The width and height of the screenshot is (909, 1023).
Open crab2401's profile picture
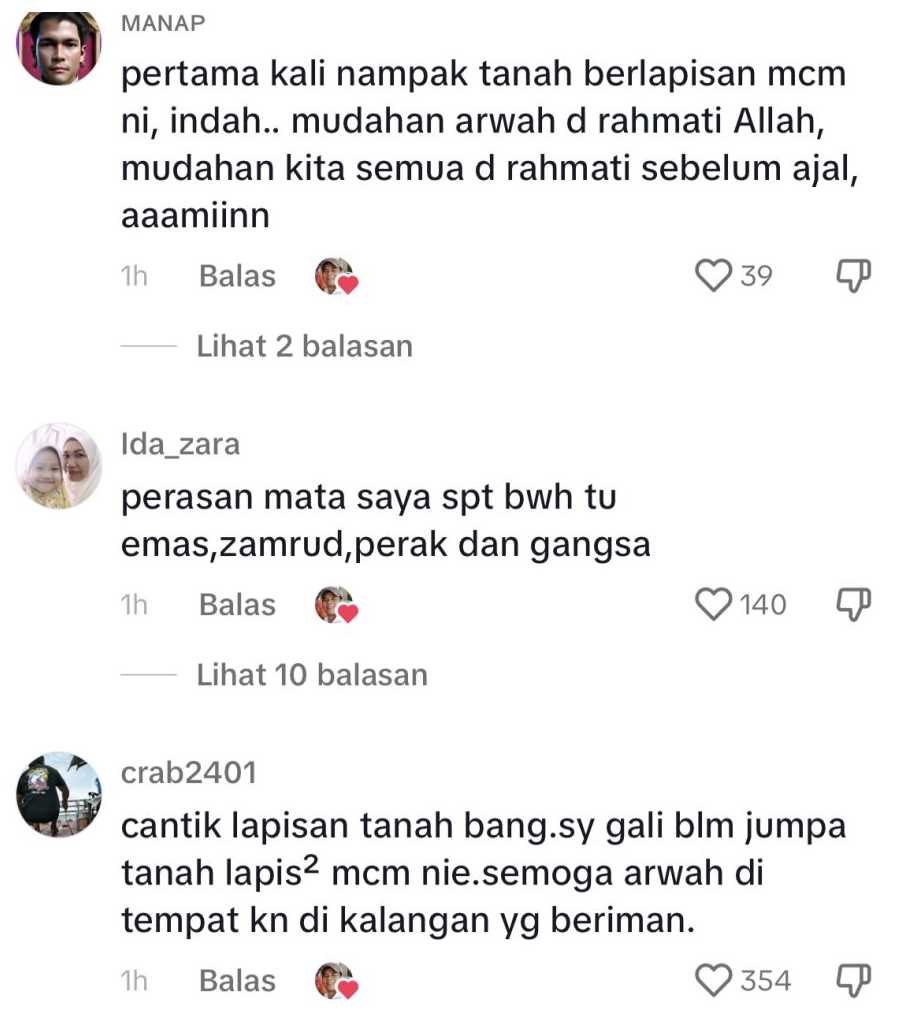[x=59, y=794]
